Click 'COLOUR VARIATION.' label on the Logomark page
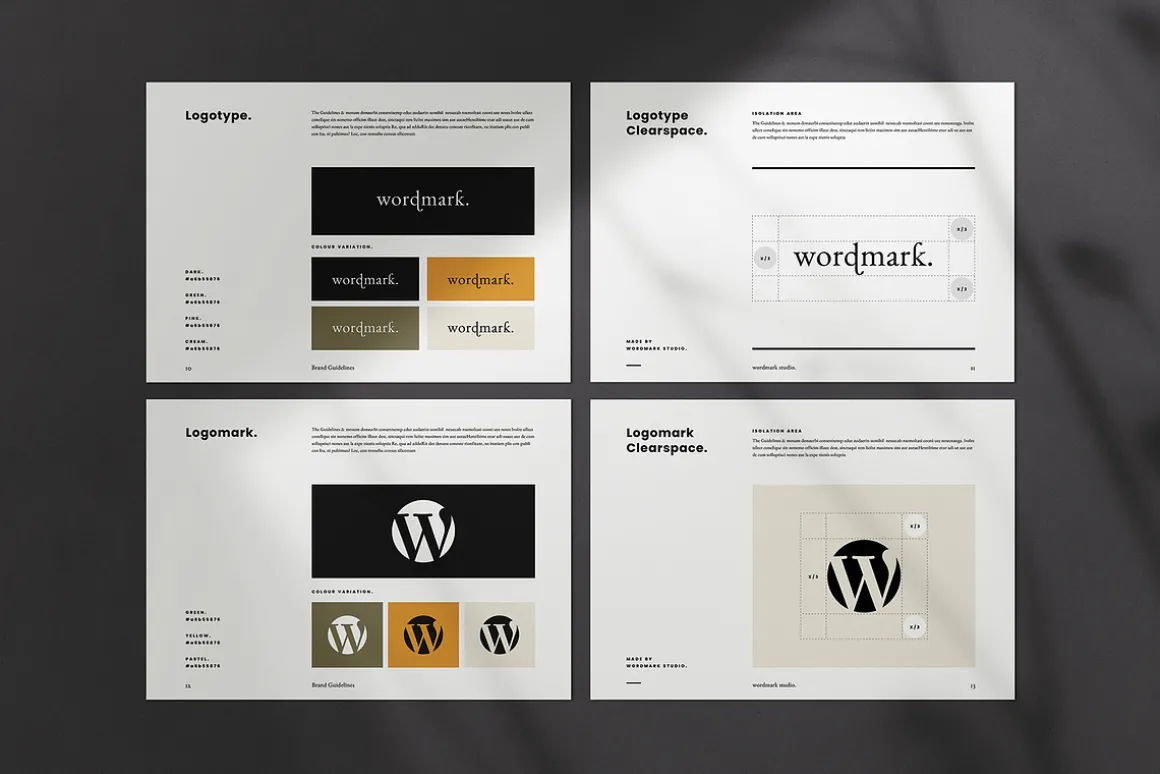 [342, 591]
